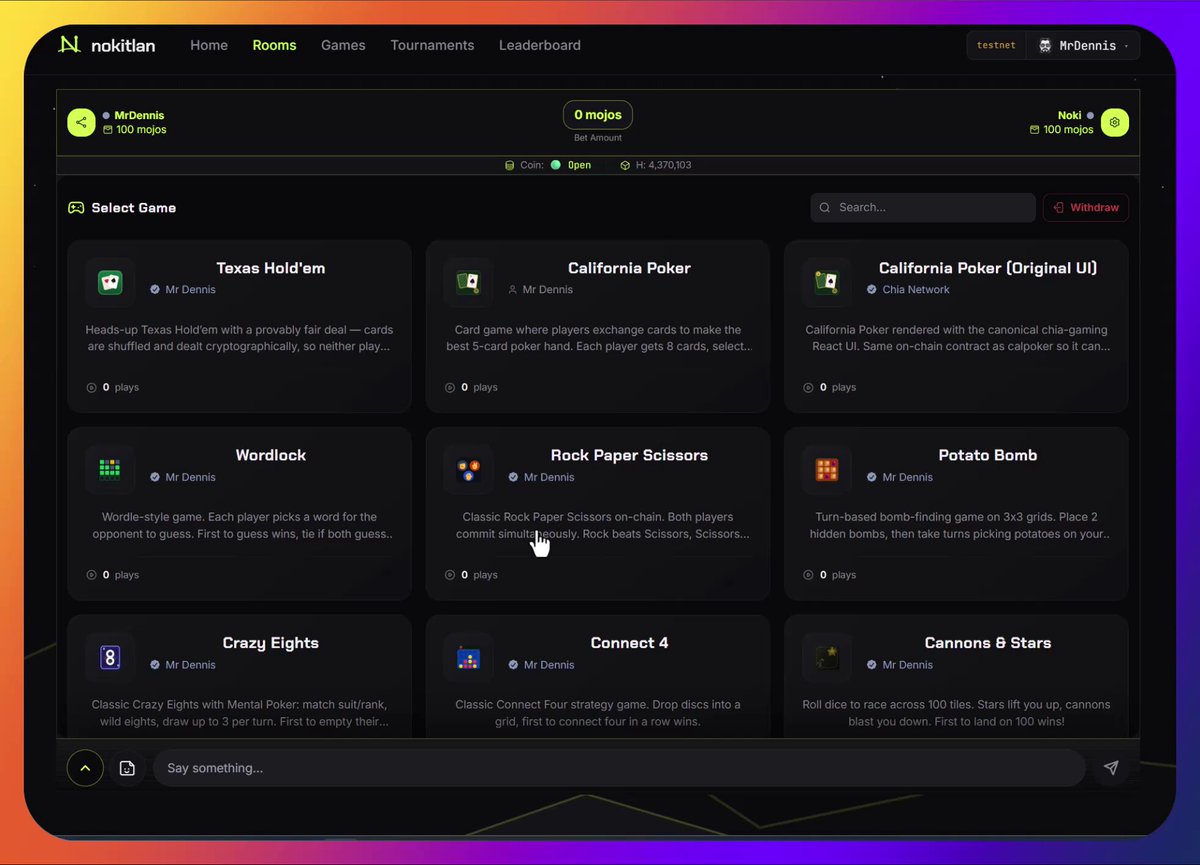Select the Wordlock game title
This screenshot has height=865, width=1200.
pyautogui.click(x=271, y=455)
